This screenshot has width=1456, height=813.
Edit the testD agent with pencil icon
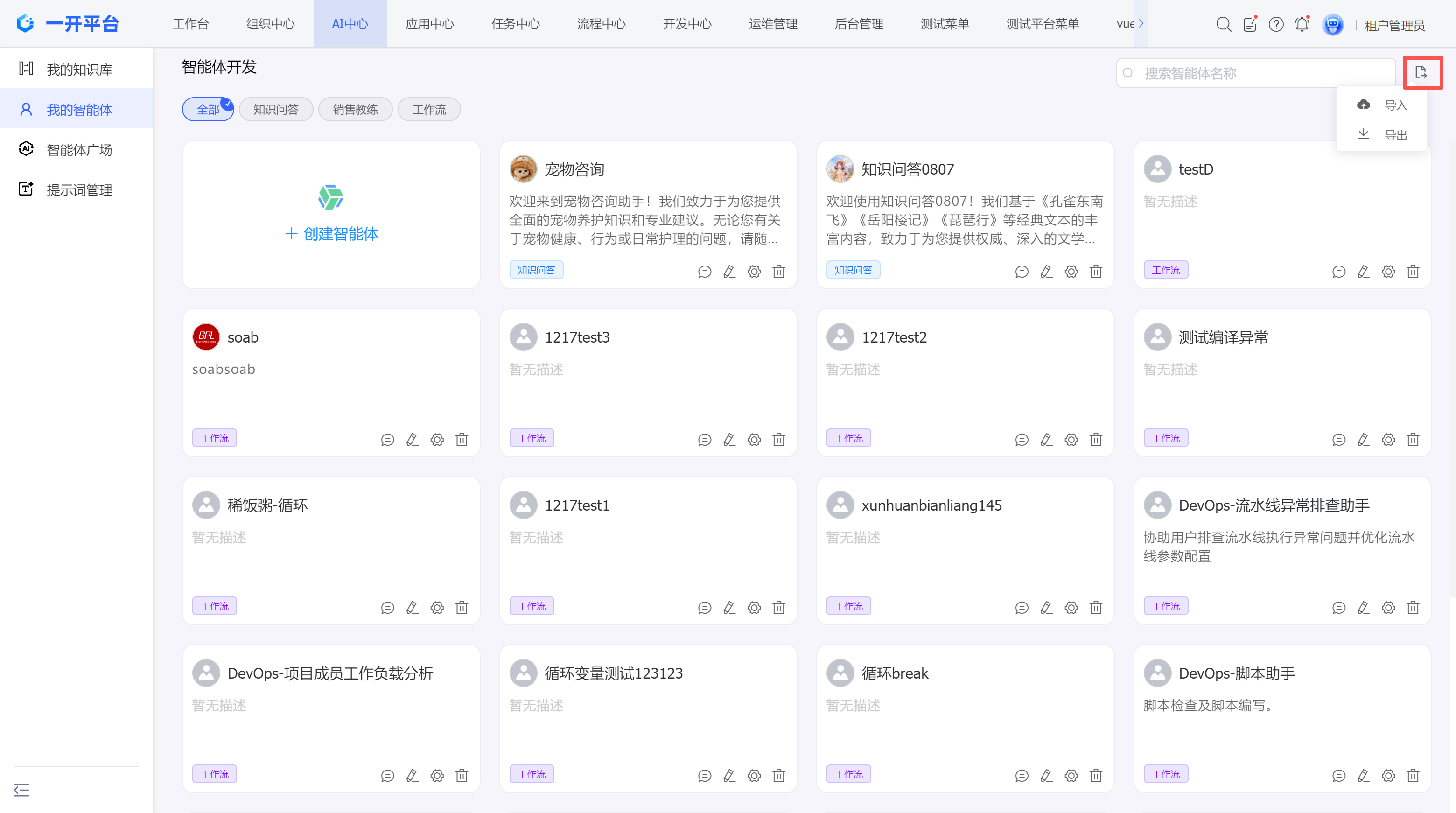(1363, 271)
